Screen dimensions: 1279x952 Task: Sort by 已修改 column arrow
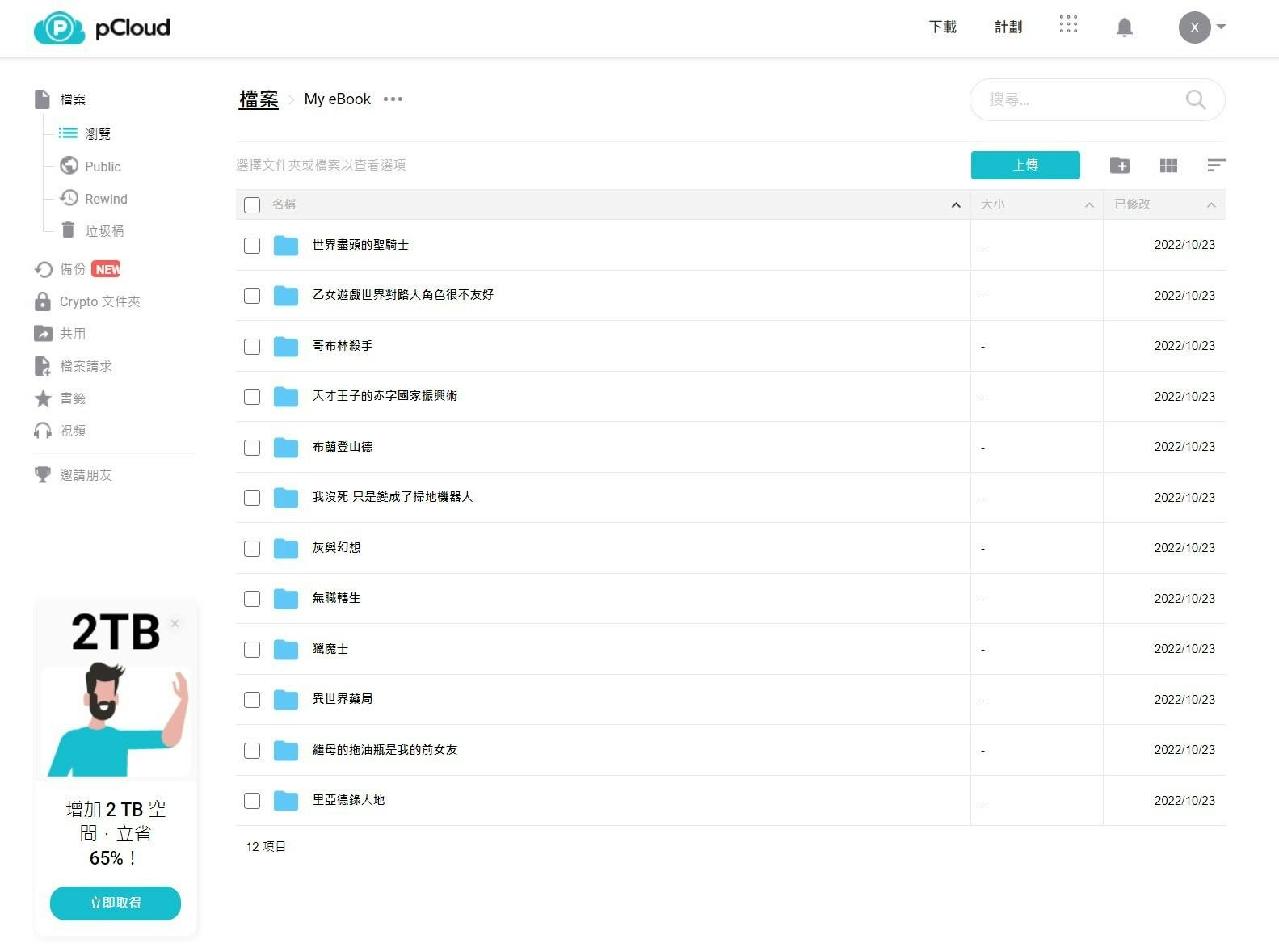[1211, 204]
